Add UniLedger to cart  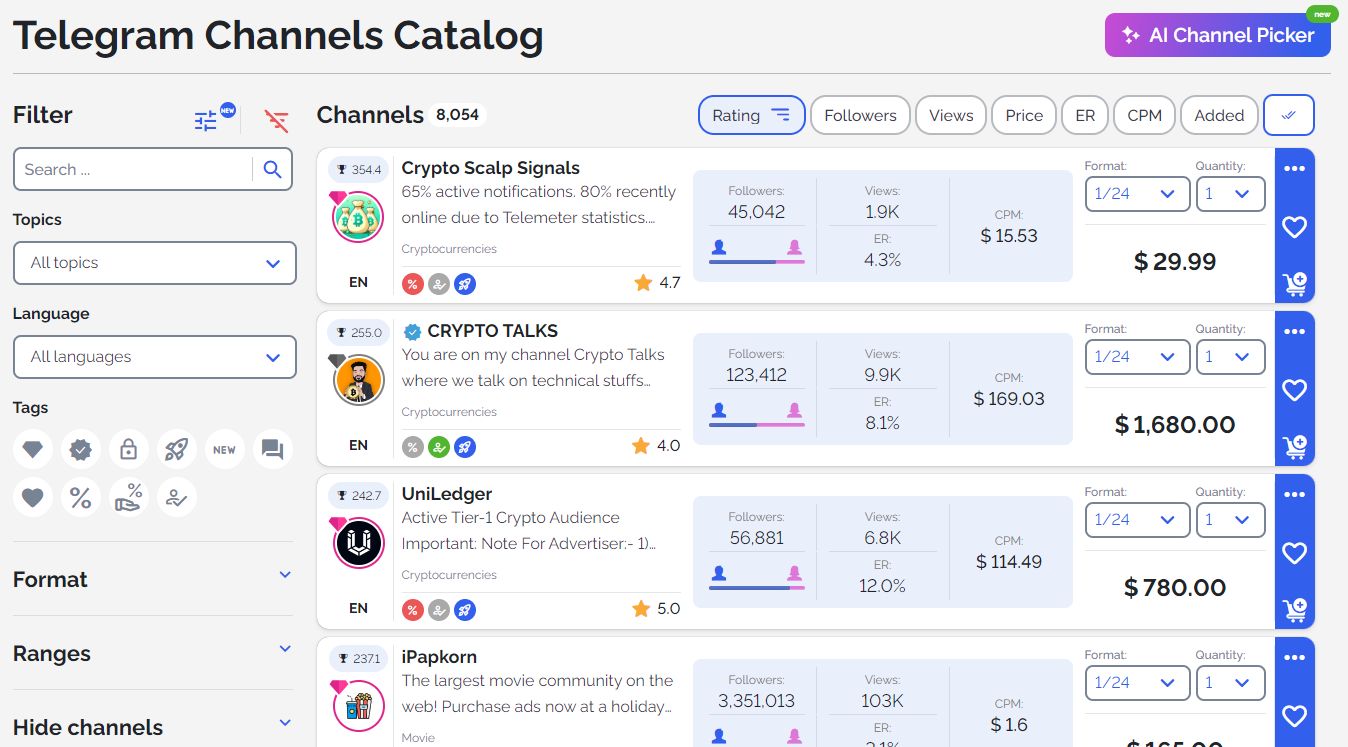tap(1294, 610)
